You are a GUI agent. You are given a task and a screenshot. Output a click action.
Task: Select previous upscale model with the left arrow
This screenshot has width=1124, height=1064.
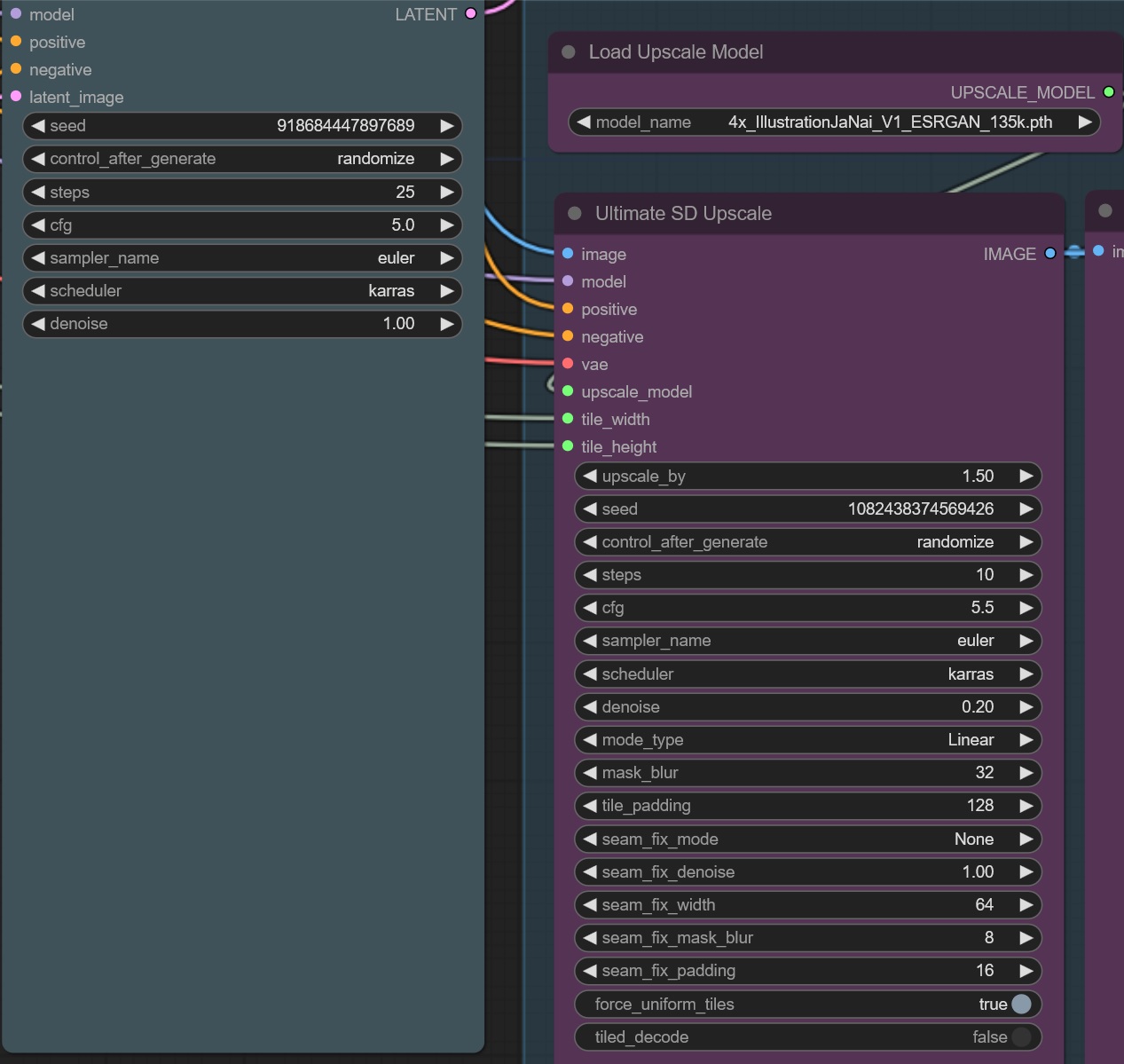tap(583, 122)
